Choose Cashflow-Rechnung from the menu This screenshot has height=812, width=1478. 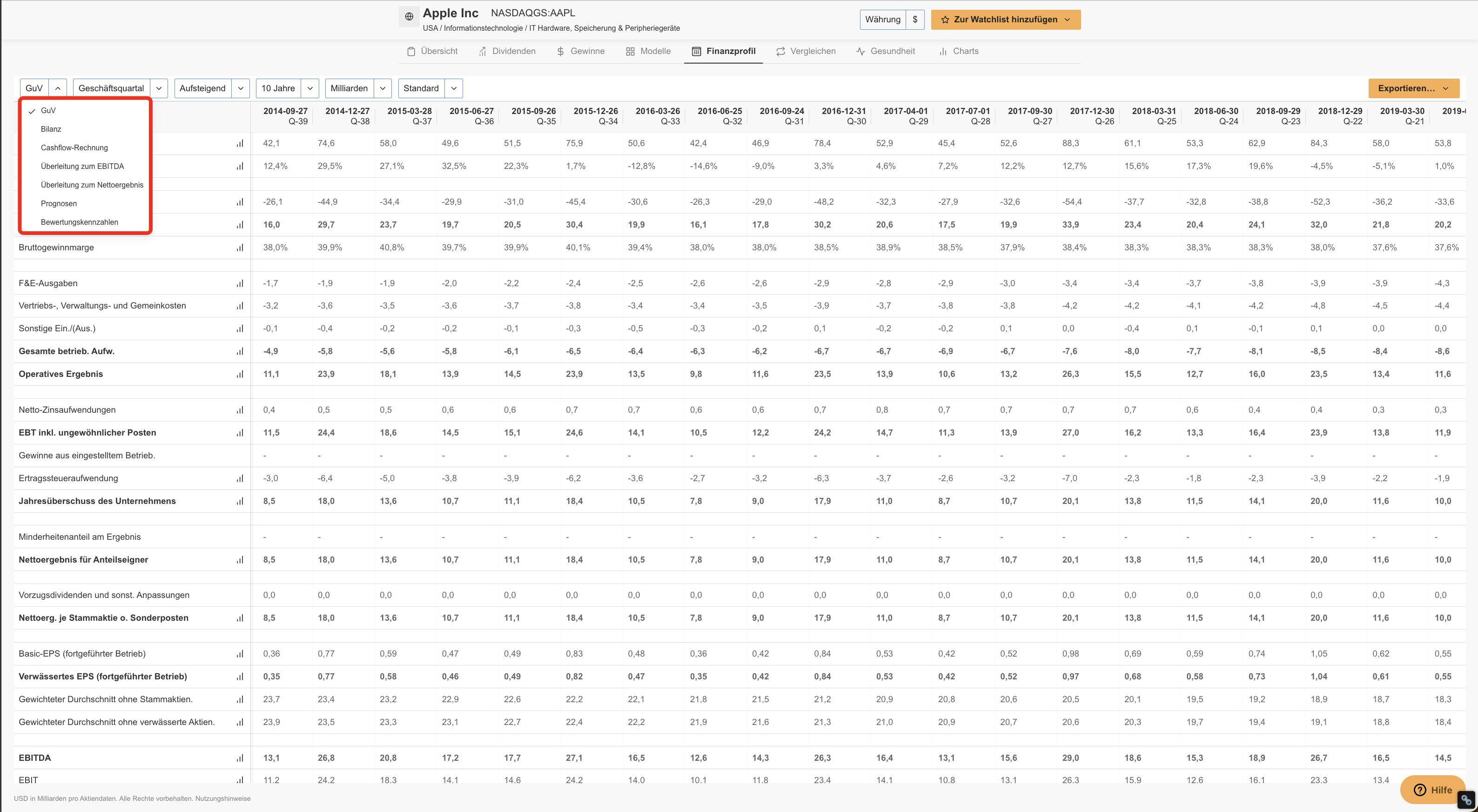coord(85,148)
